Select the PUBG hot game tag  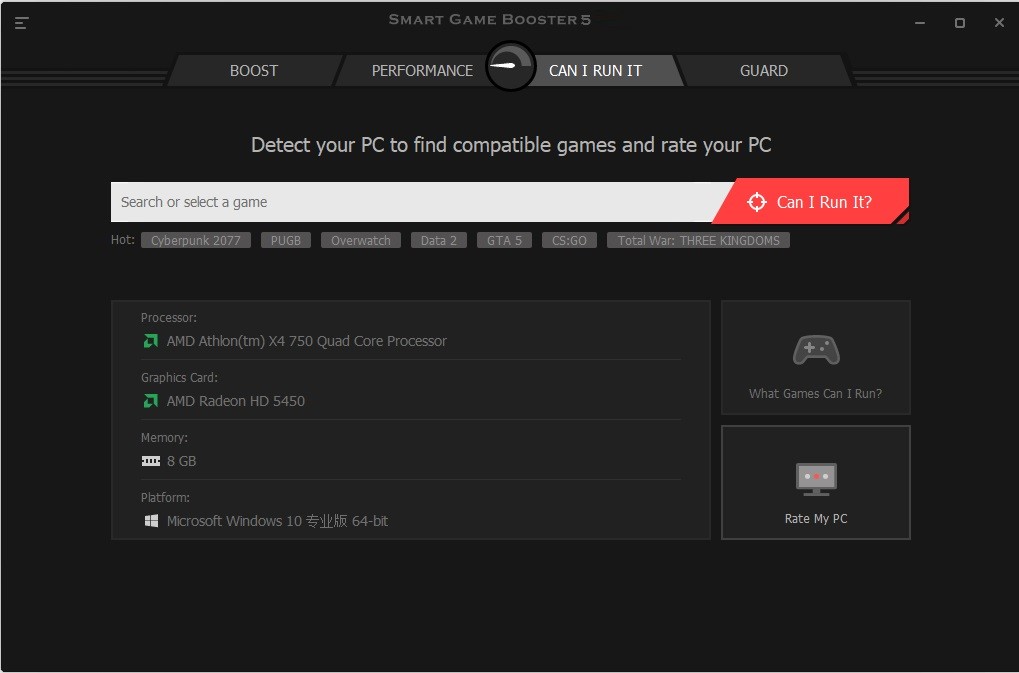pos(285,240)
